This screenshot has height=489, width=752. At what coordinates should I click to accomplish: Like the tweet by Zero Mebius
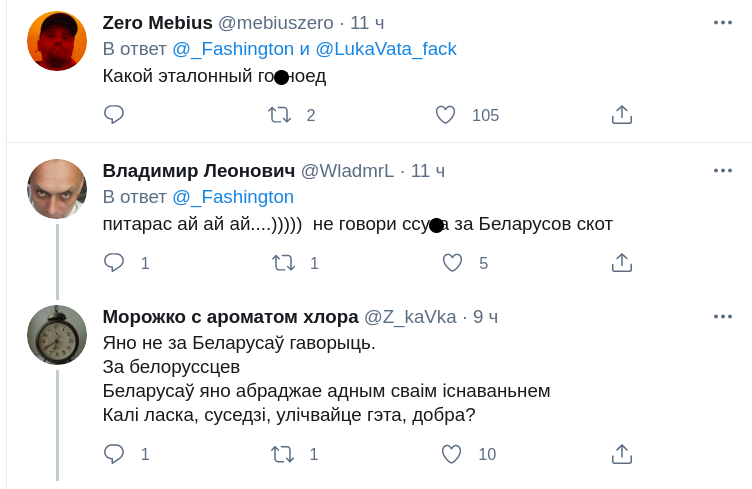tap(446, 115)
